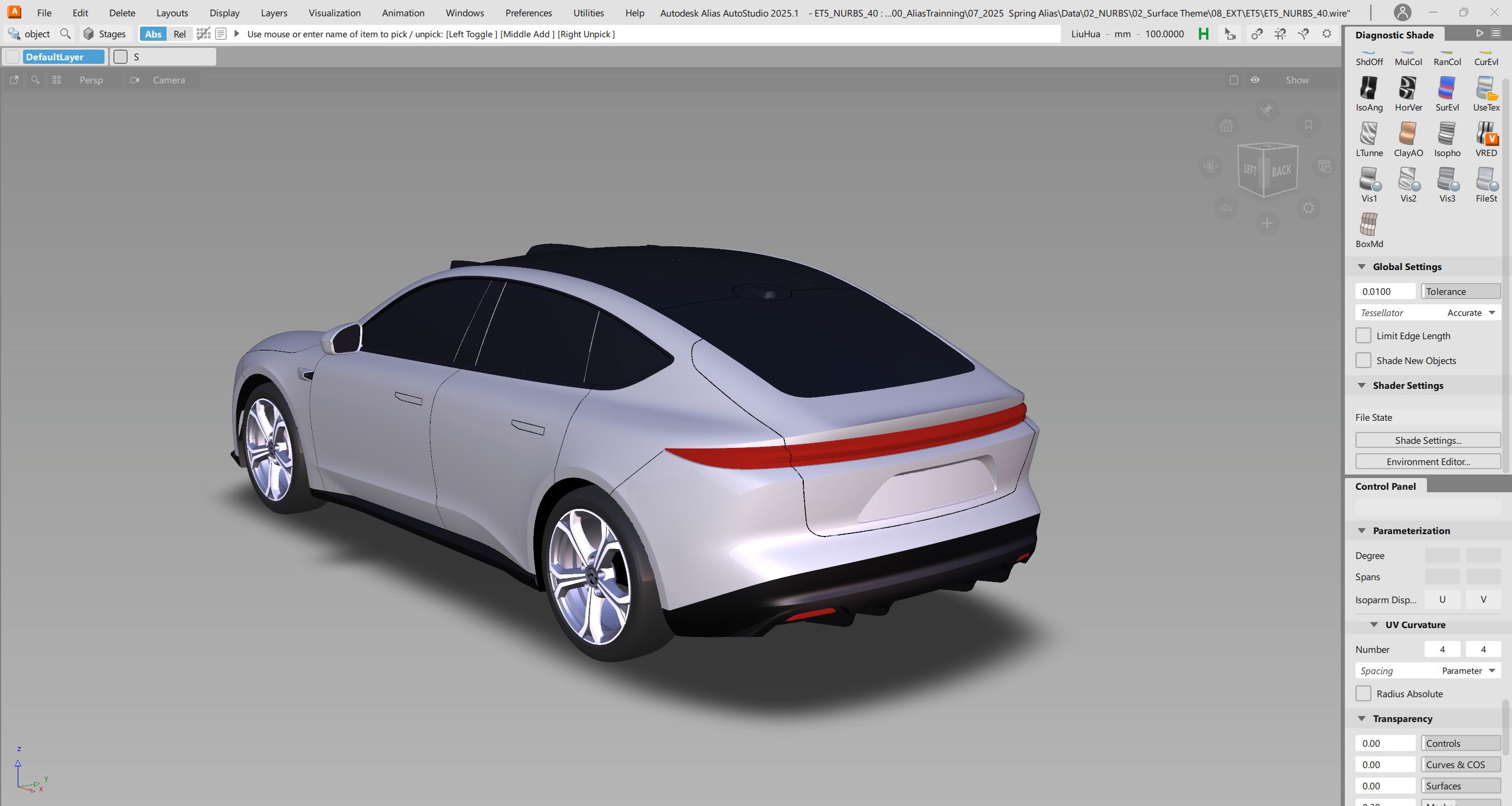This screenshot has width=1512, height=806.
Task: Open the Layers menu
Action: (274, 13)
